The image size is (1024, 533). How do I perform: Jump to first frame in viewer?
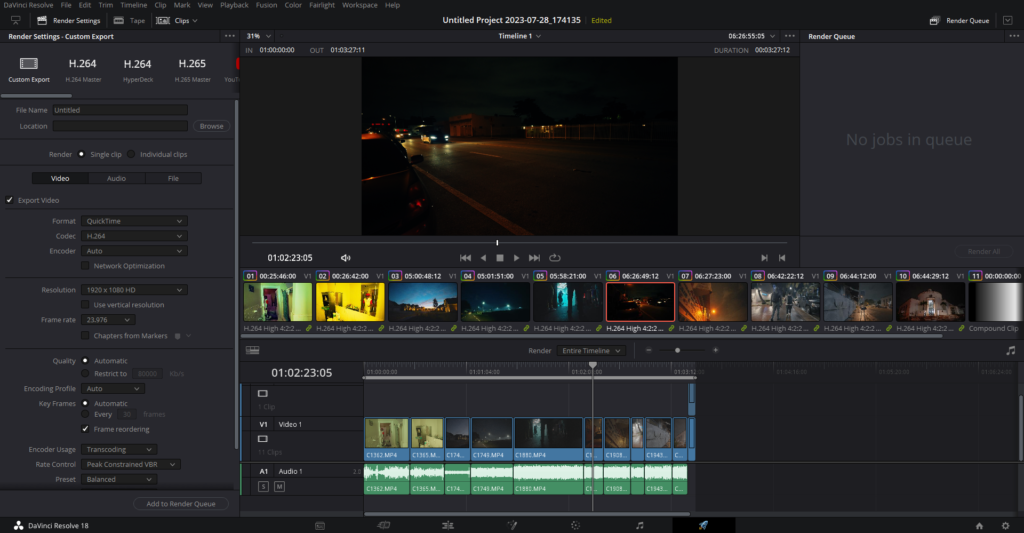pyautogui.click(x=465, y=258)
